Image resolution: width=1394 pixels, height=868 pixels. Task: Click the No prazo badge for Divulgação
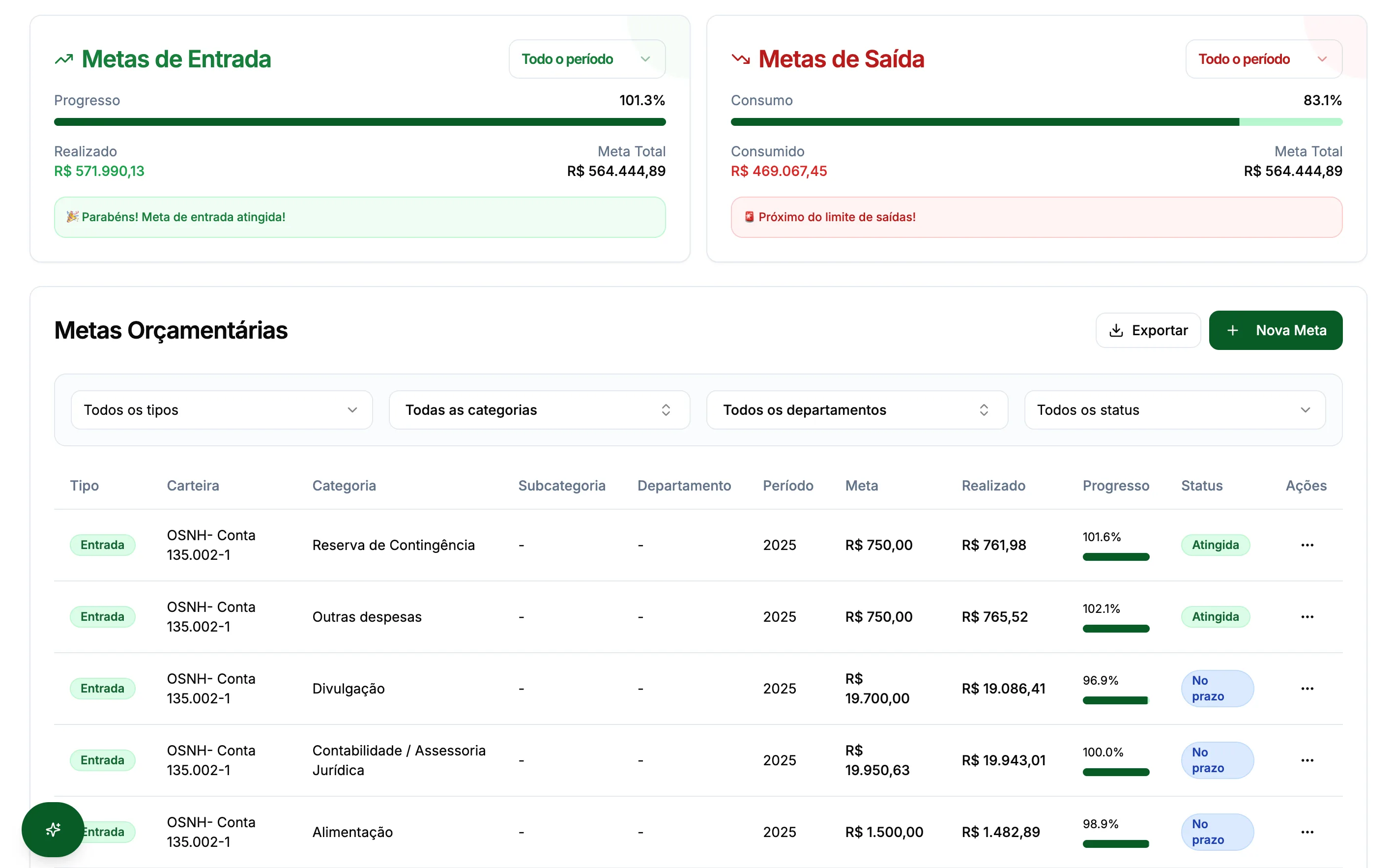tap(1217, 688)
